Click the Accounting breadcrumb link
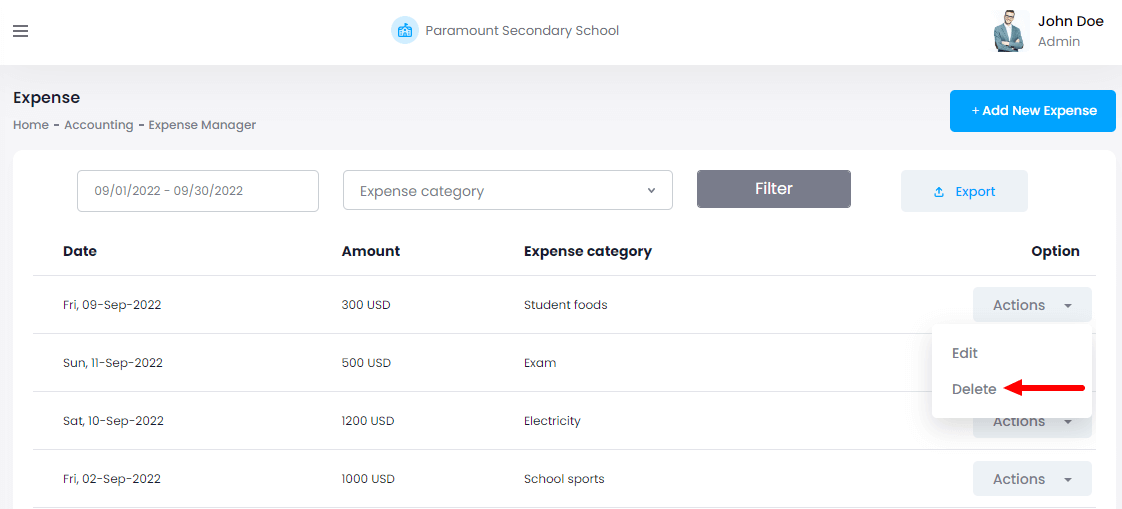Screen dimensions: 1122x509 click(98, 125)
